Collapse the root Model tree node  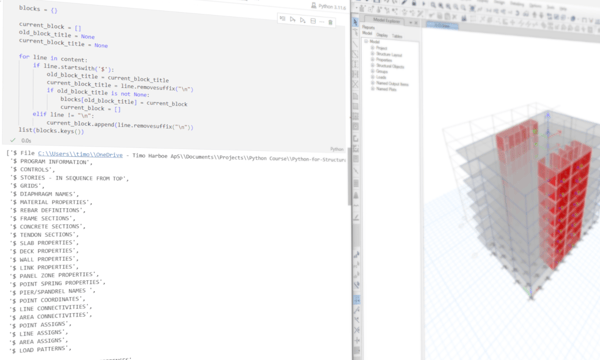(366, 41)
